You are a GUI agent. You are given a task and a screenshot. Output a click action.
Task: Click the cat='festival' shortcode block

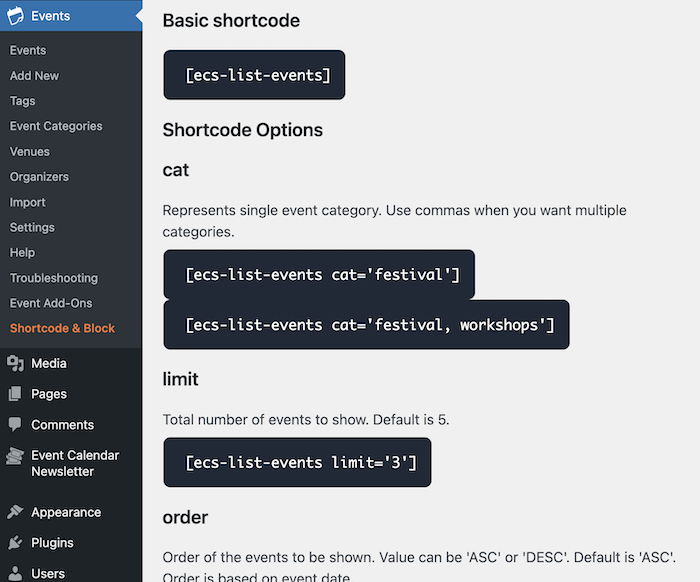[319, 274]
